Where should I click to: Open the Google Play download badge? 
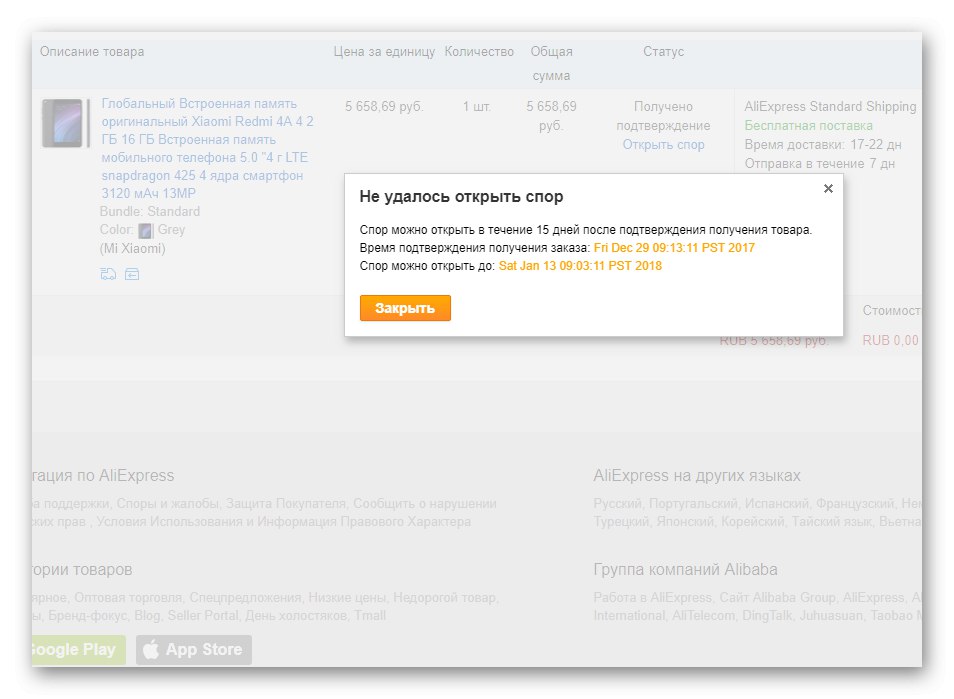click(x=79, y=650)
